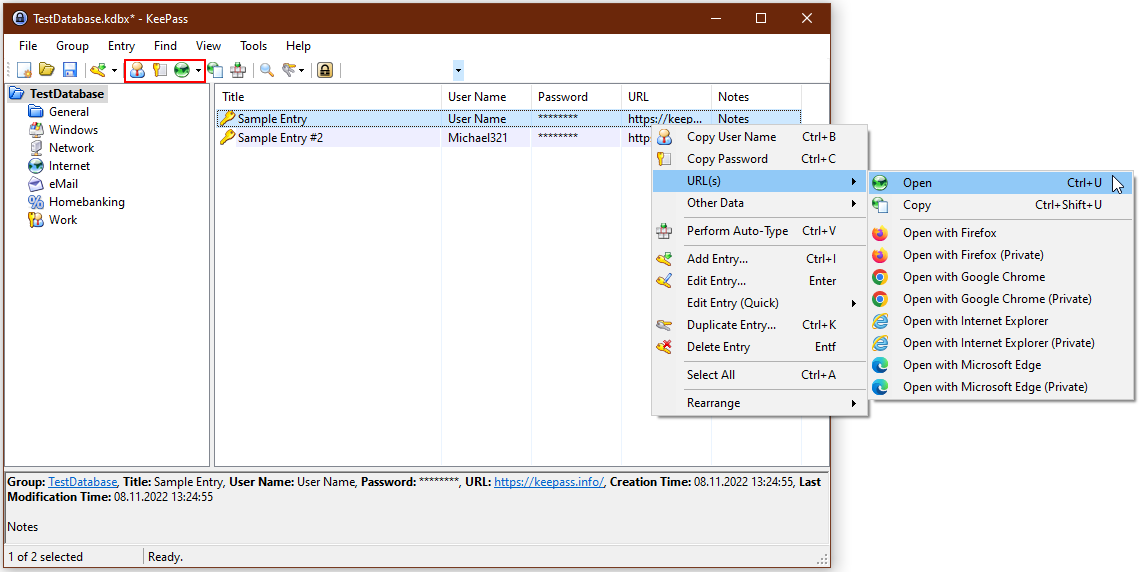Select the Sample Entry row

509,118
